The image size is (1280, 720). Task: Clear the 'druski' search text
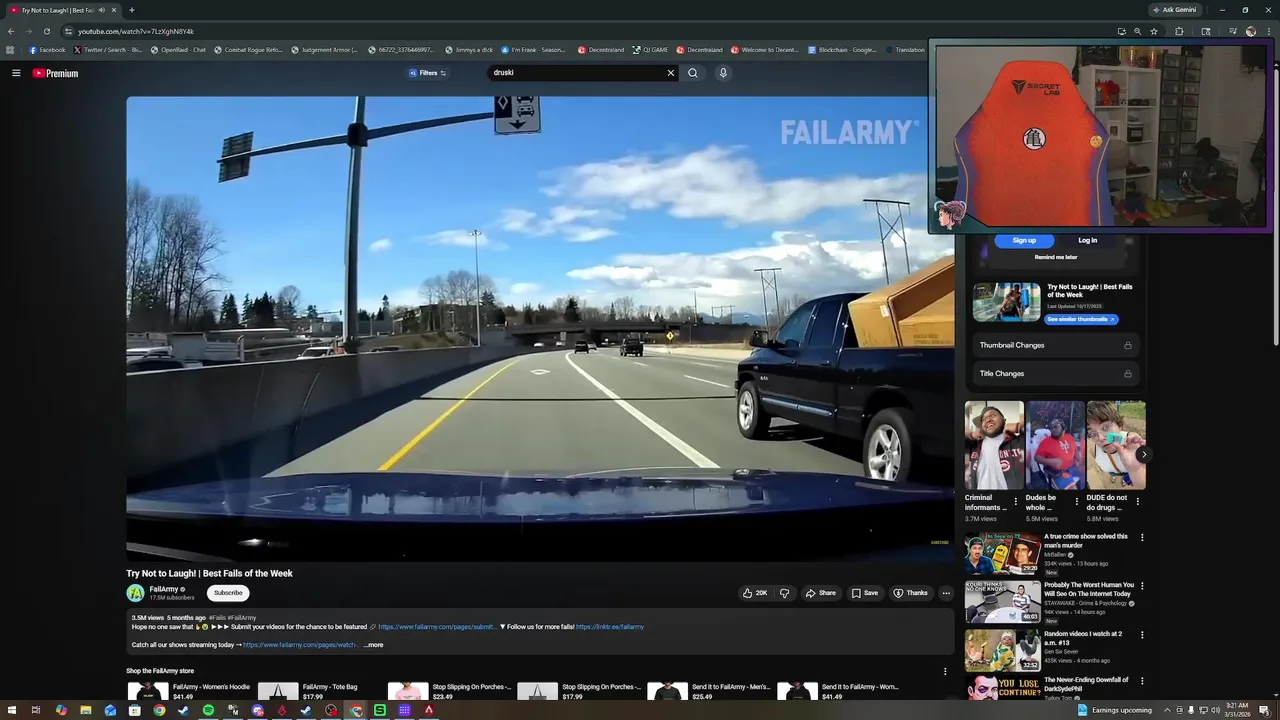(x=671, y=73)
